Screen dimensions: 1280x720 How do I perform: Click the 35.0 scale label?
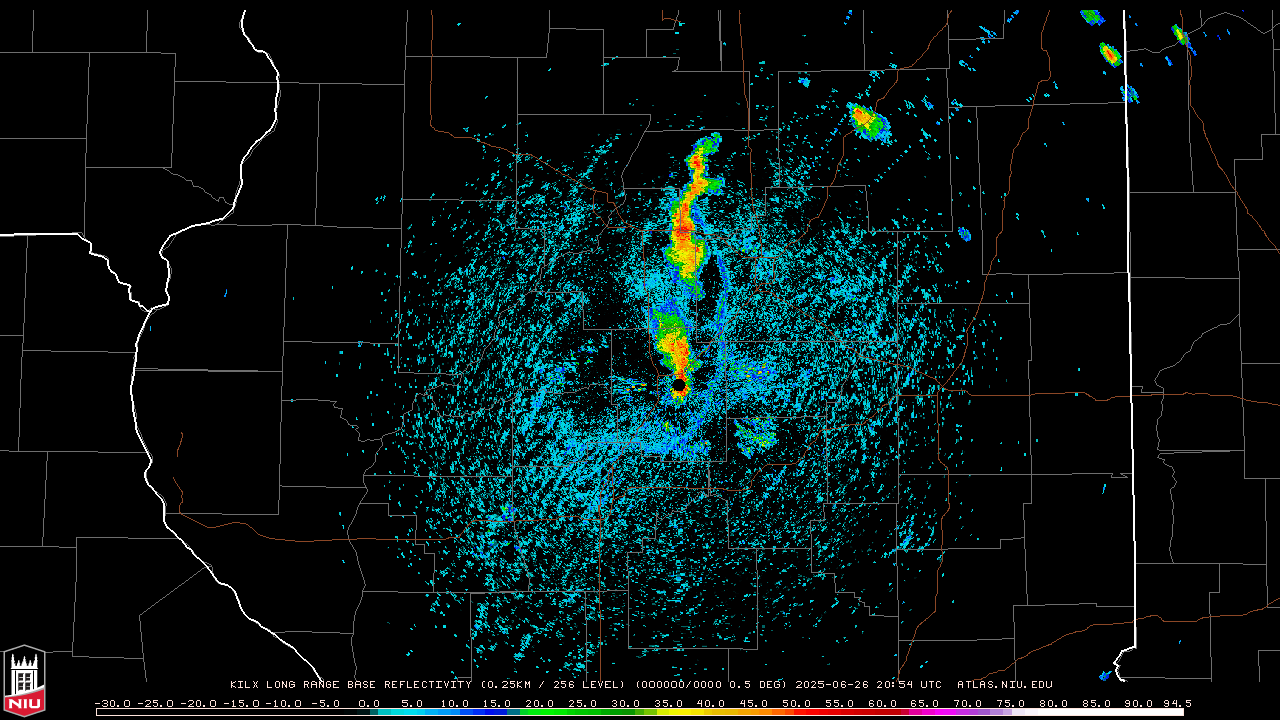668,703
